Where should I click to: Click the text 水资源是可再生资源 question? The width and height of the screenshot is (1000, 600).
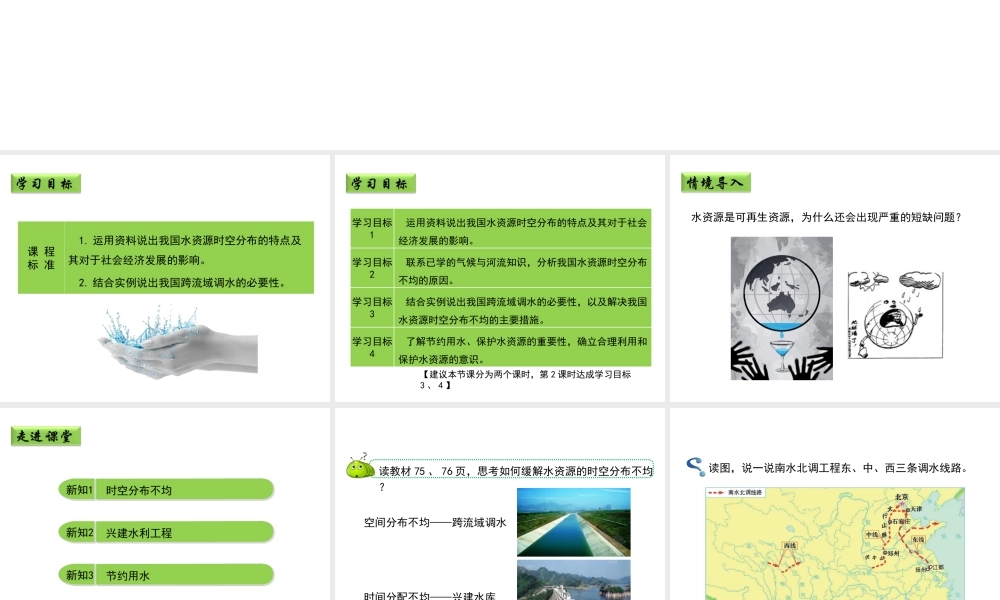[826, 217]
